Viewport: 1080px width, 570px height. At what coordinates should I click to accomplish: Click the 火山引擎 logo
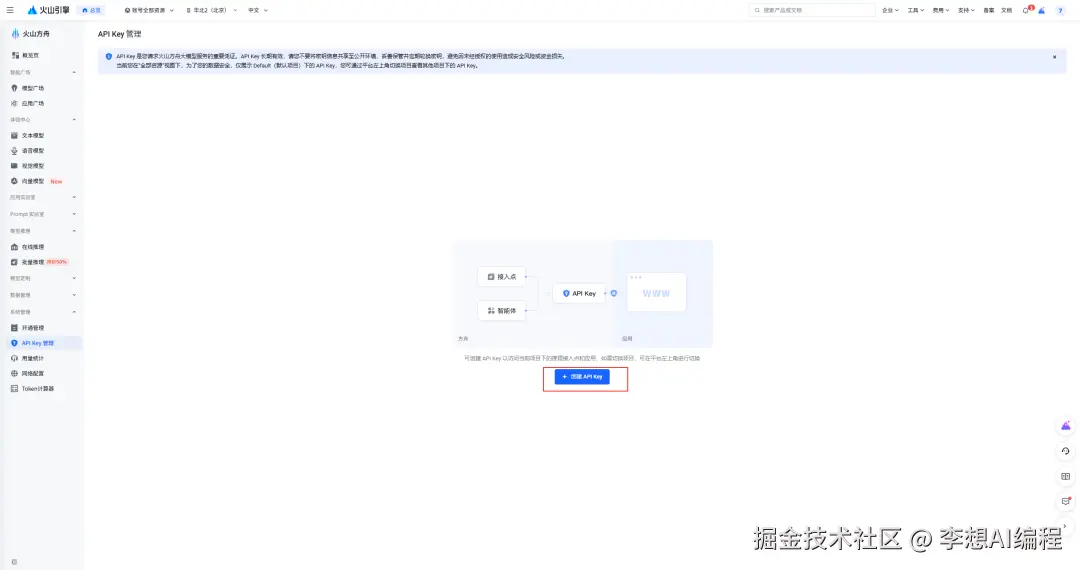[x=48, y=10]
